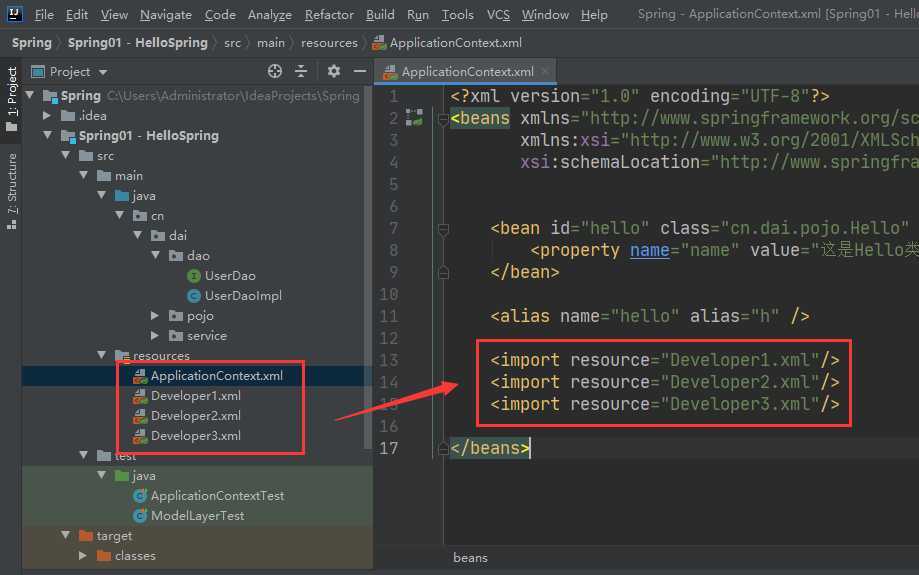This screenshot has width=919, height=575.
Task: Collapse the dai package
Action: click(x=138, y=236)
